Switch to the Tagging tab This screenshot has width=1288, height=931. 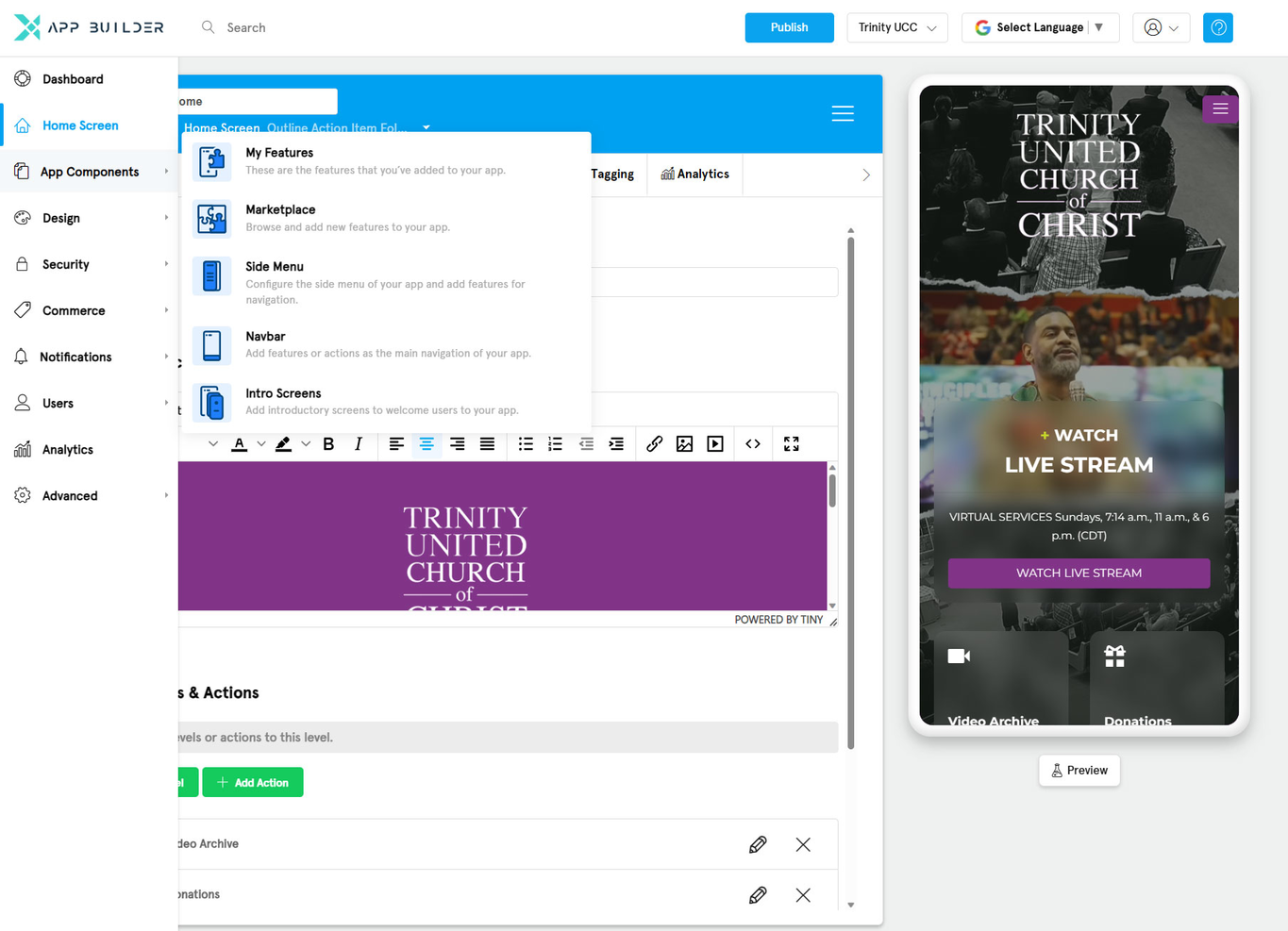click(x=612, y=174)
